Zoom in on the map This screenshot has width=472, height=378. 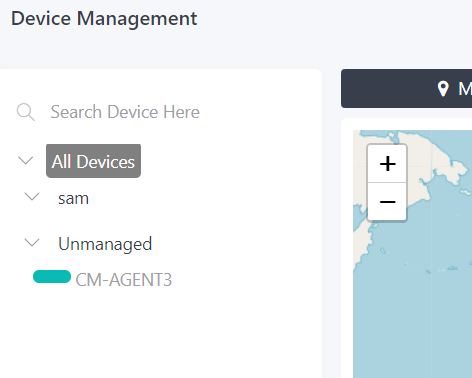(387, 164)
